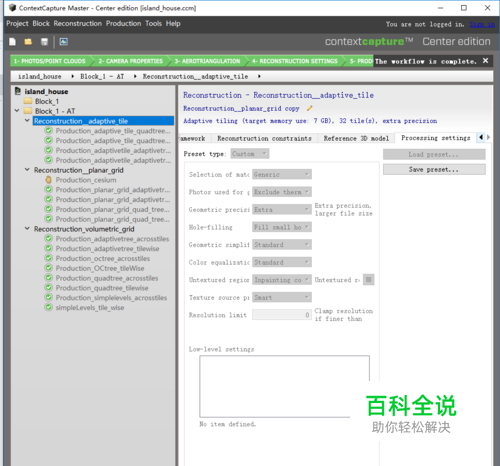Select Production_OCtree_tileWise in the tree
Screen dimensions: 500x466
tap(100, 268)
